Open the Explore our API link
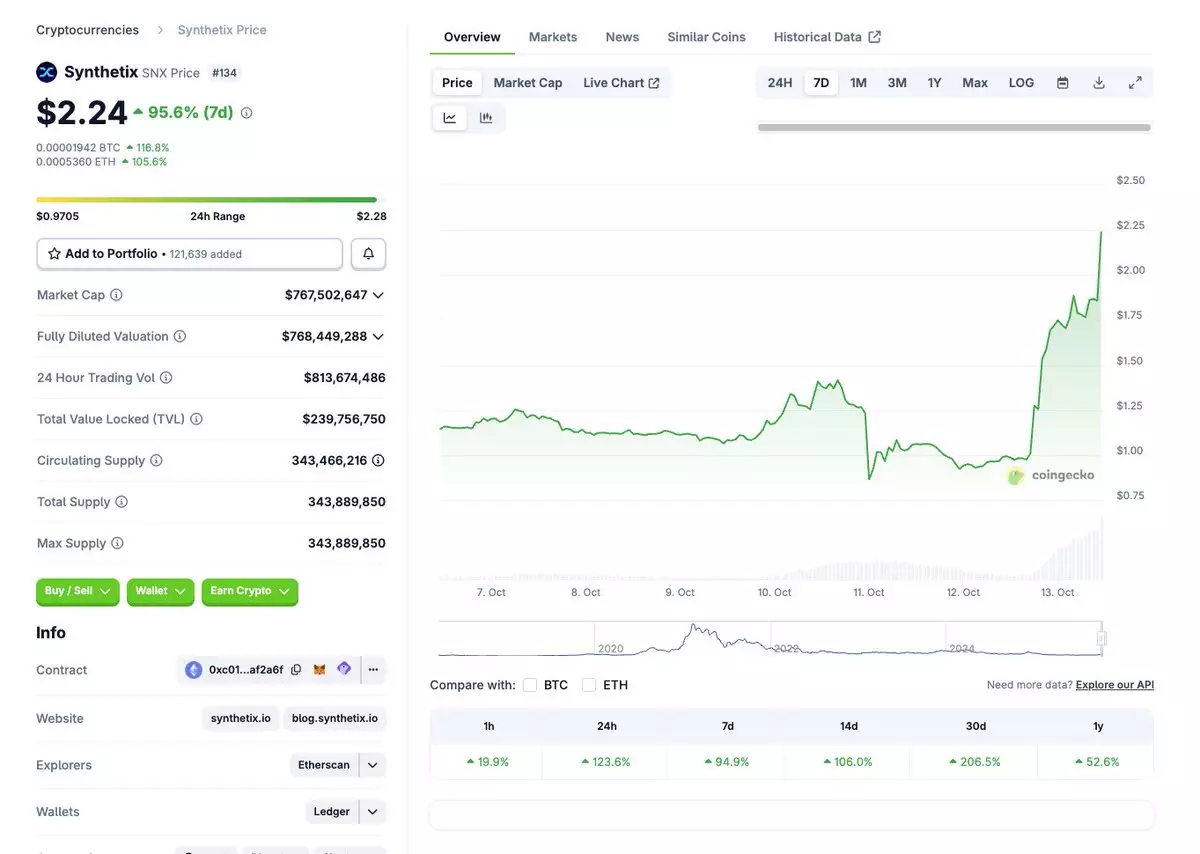Screen dimensions: 1200x854 click(1114, 685)
